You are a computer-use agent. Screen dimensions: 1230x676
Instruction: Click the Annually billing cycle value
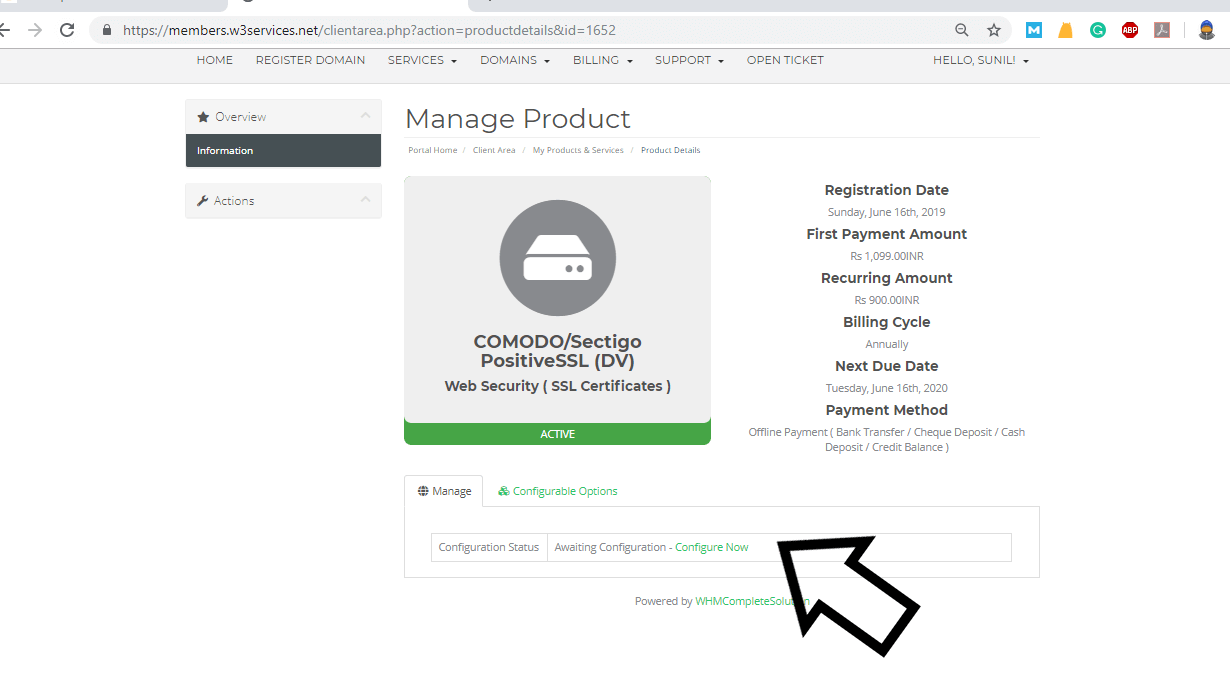click(x=887, y=344)
